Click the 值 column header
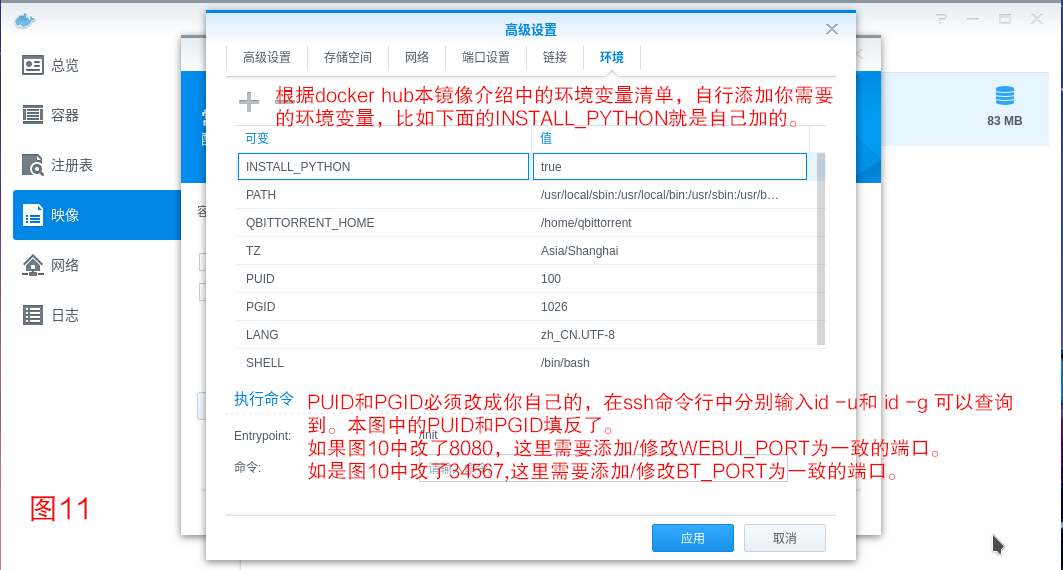 (x=546, y=138)
